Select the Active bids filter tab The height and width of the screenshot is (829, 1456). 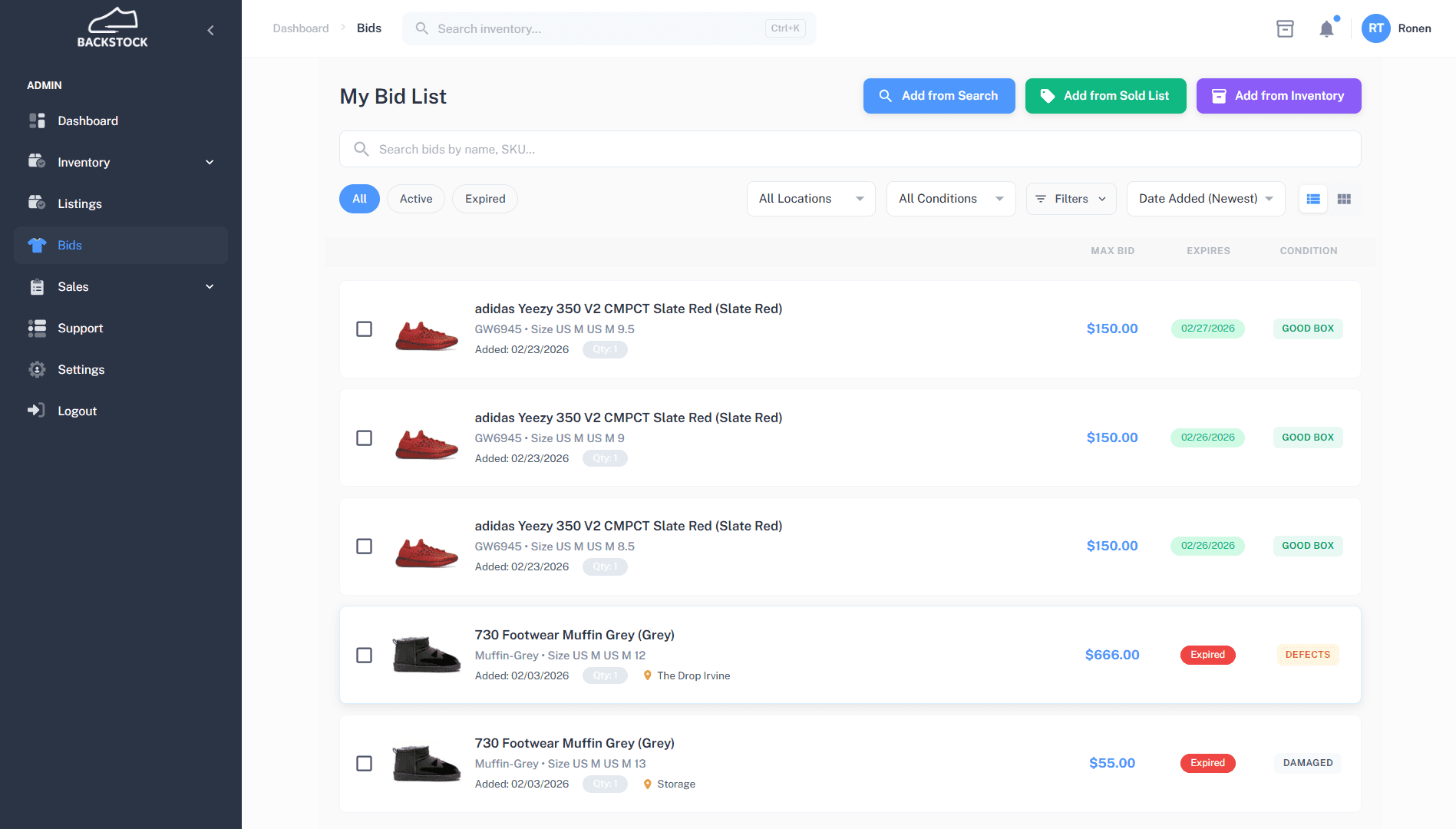click(x=415, y=198)
